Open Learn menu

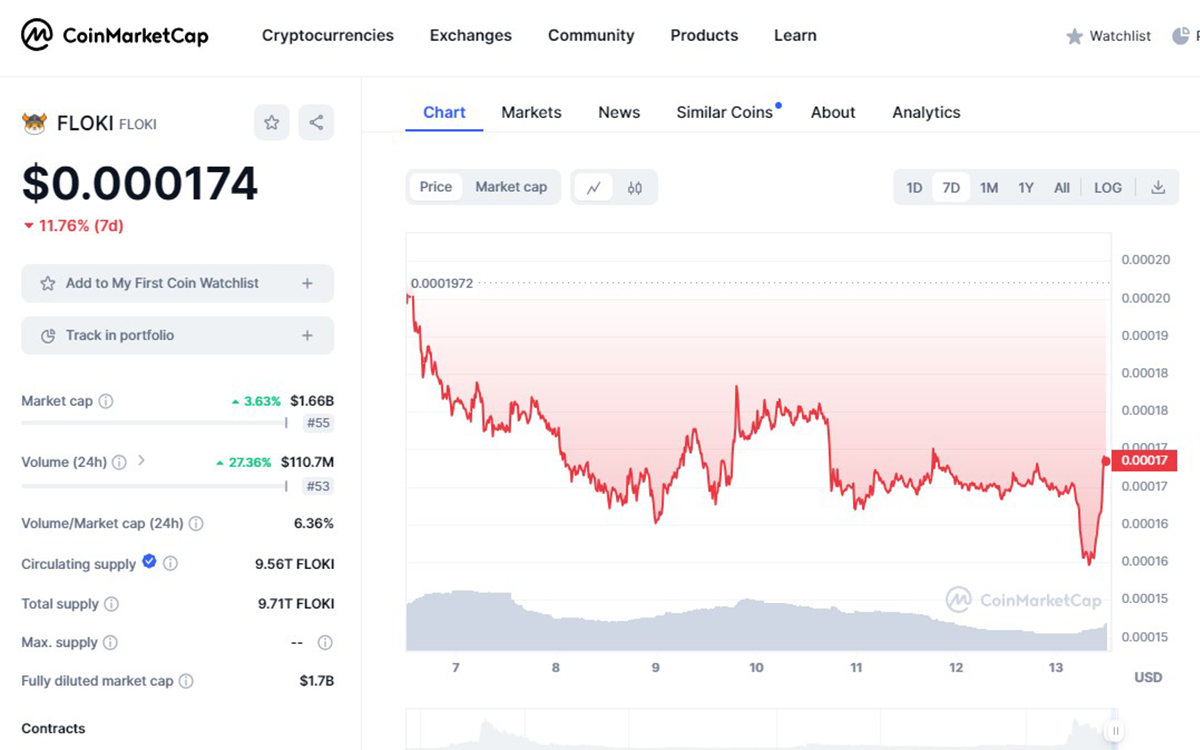795,36
